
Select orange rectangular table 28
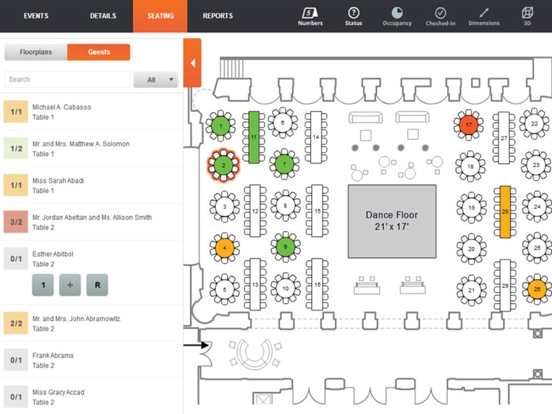505,212
